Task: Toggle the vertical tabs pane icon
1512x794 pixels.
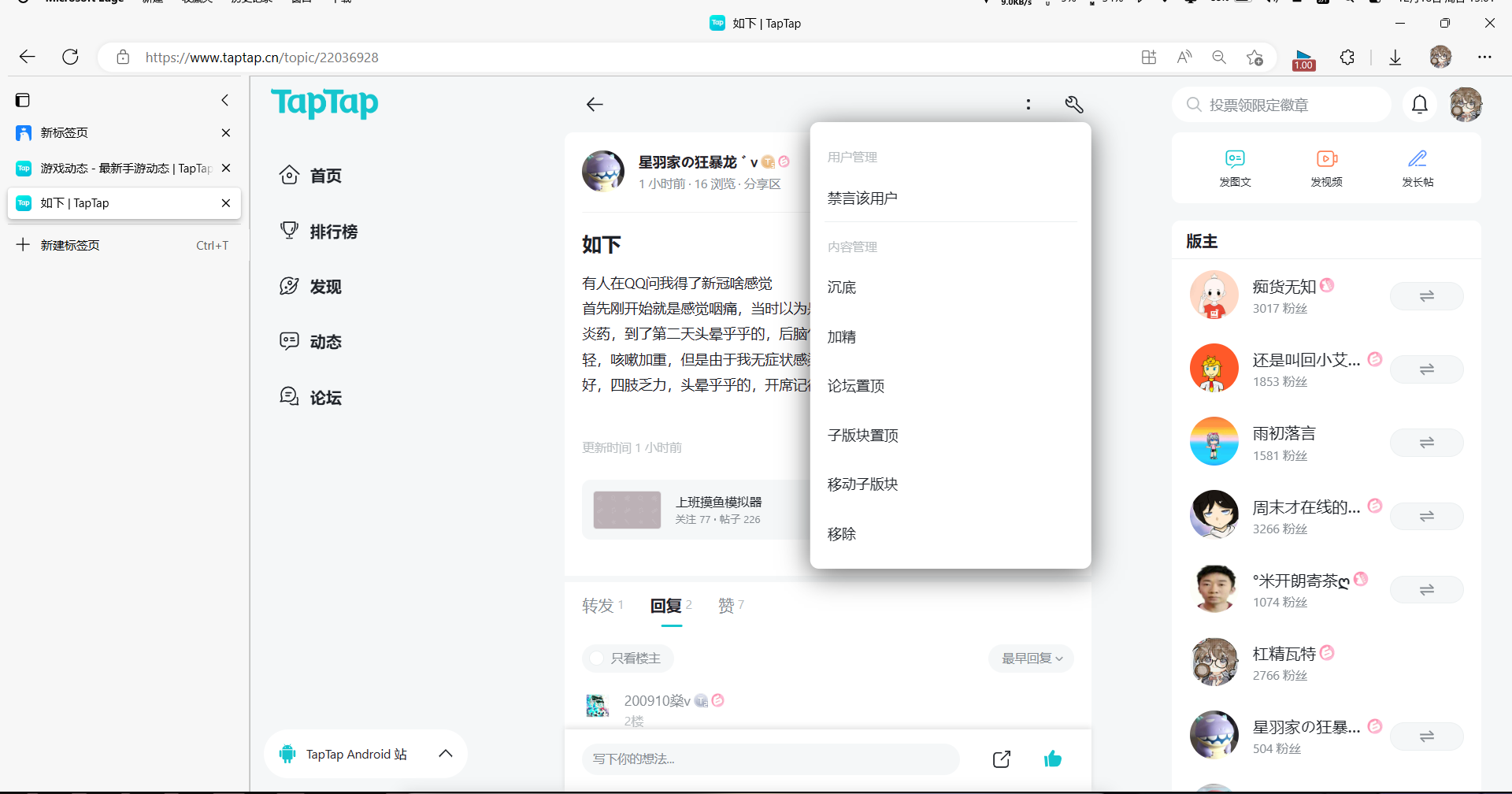Action: tap(23, 100)
